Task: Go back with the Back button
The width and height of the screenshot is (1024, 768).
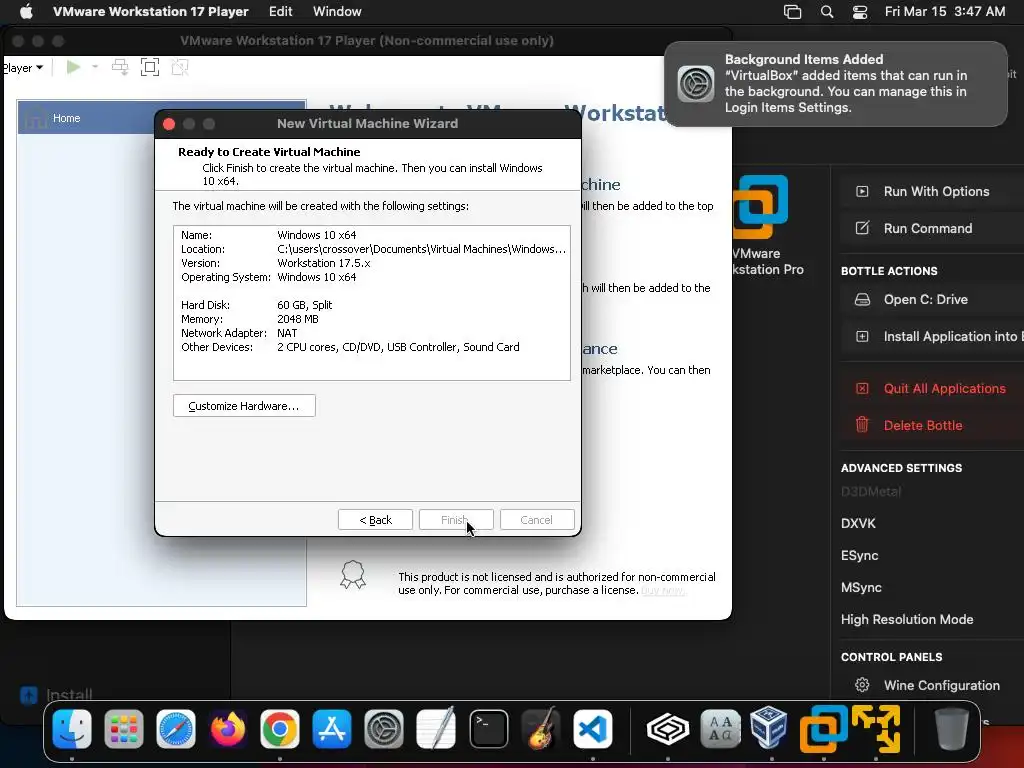Action: [376, 520]
